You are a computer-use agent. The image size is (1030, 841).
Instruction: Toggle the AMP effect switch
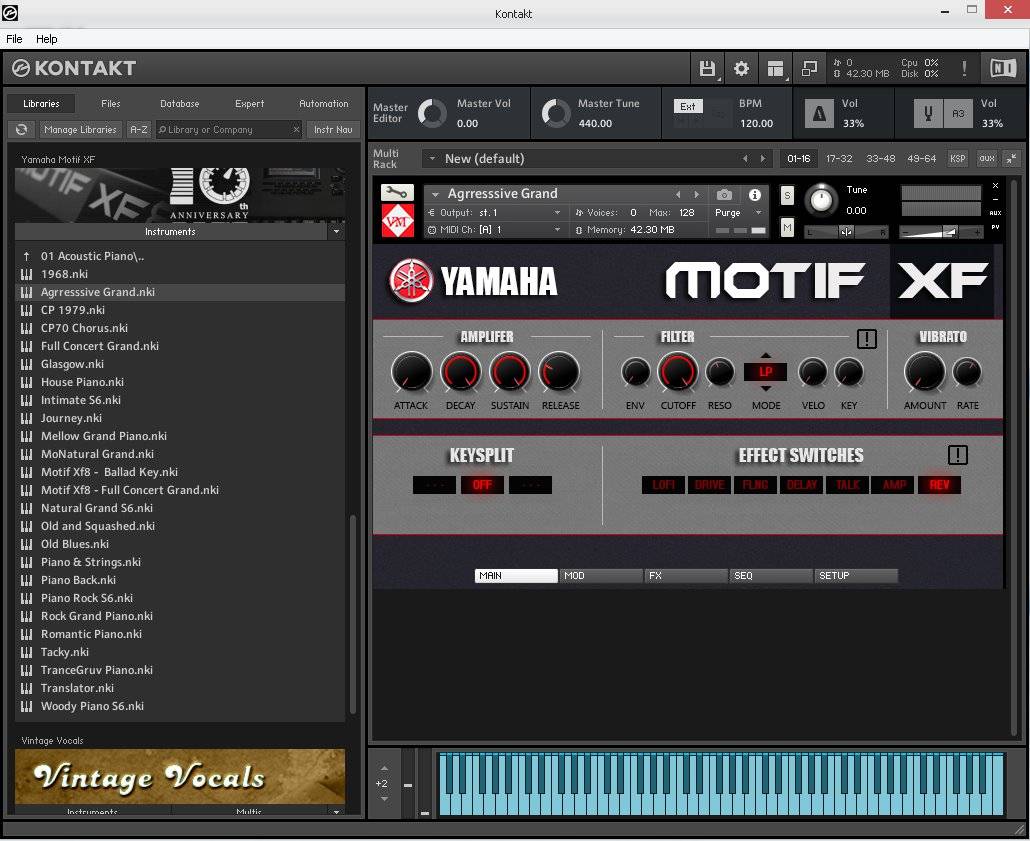(894, 485)
